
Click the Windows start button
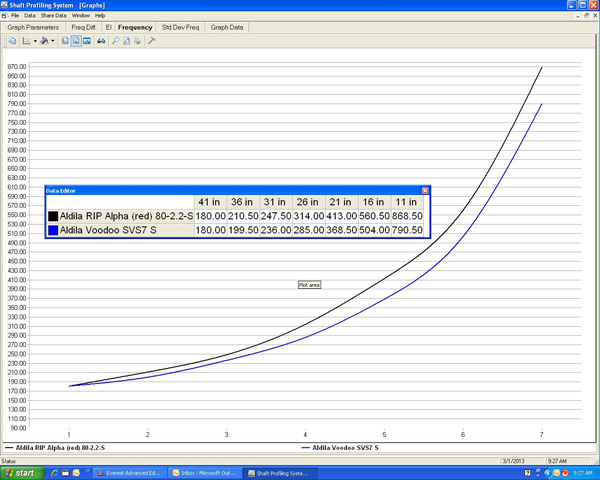pyautogui.click(x=22, y=473)
